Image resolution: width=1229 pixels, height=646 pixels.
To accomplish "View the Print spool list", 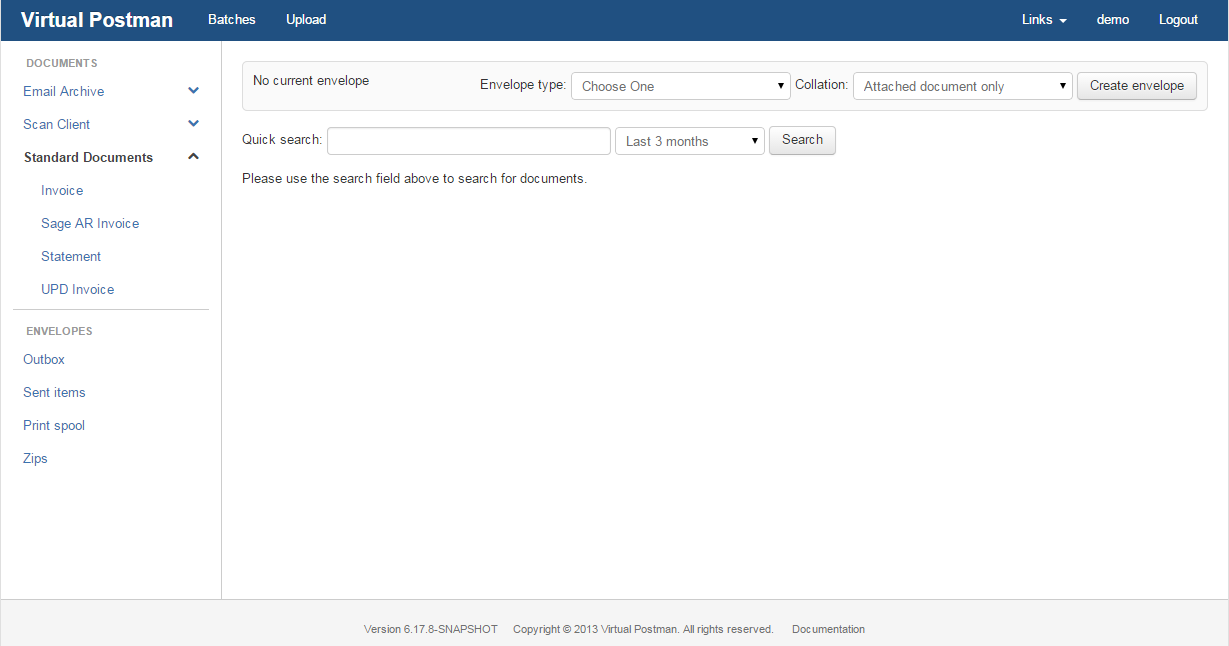I will [x=54, y=425].
